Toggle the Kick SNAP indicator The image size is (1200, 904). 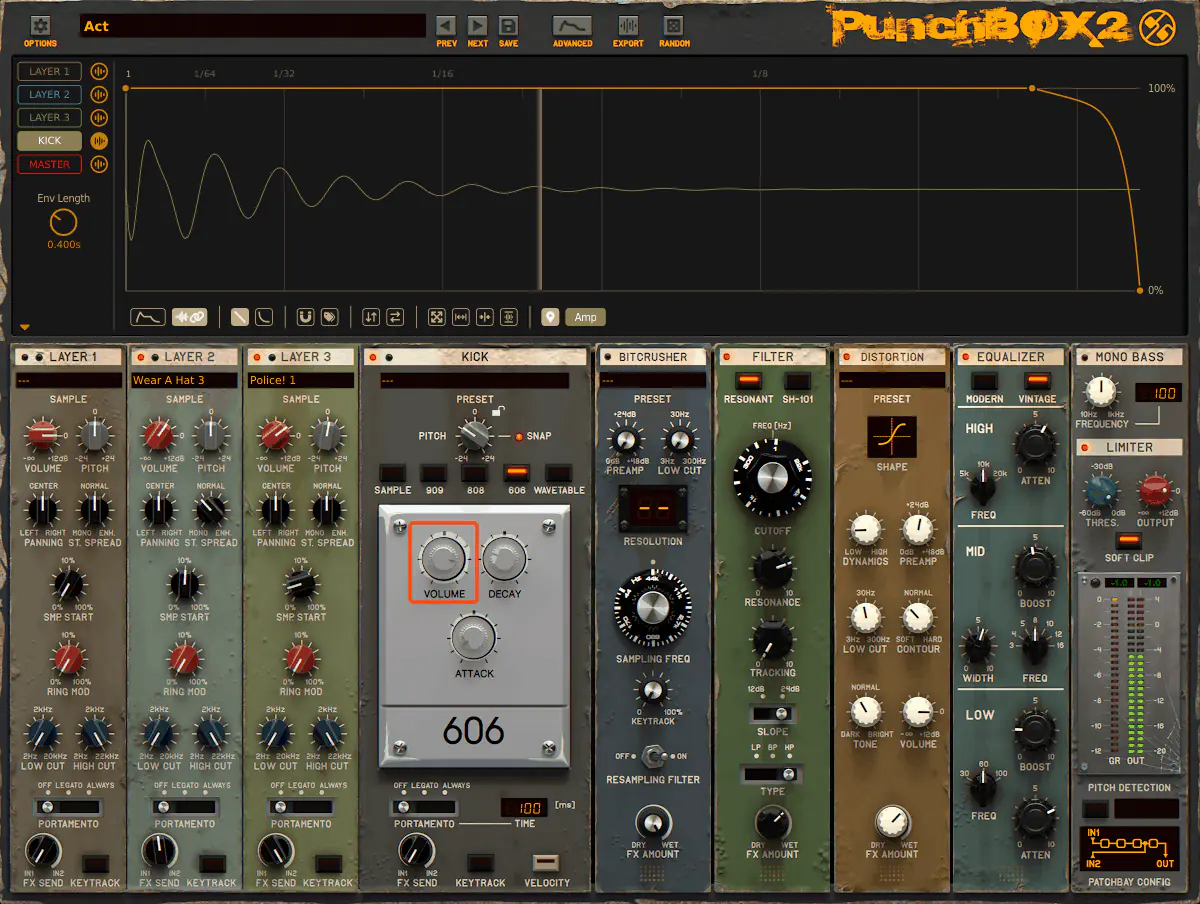[x=519, y=437]
